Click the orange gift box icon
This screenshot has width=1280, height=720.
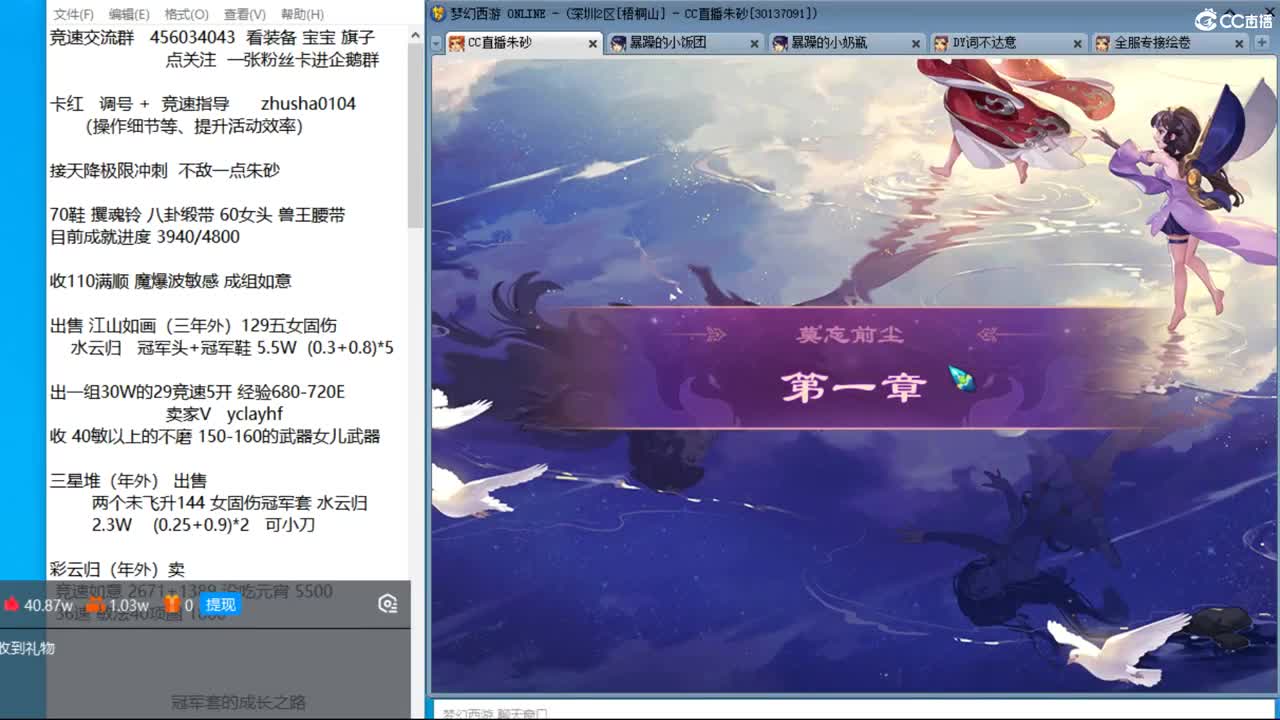(172, 604)
